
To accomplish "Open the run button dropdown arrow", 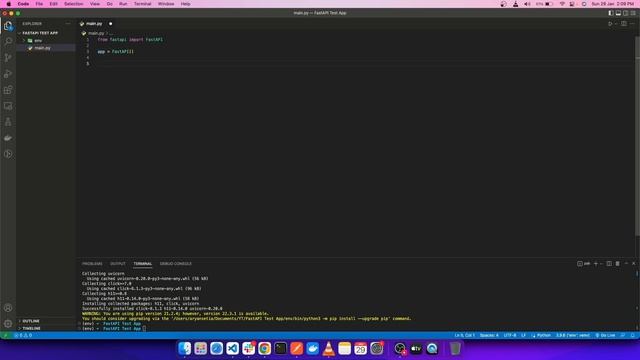I will click(x=616, y=24).
